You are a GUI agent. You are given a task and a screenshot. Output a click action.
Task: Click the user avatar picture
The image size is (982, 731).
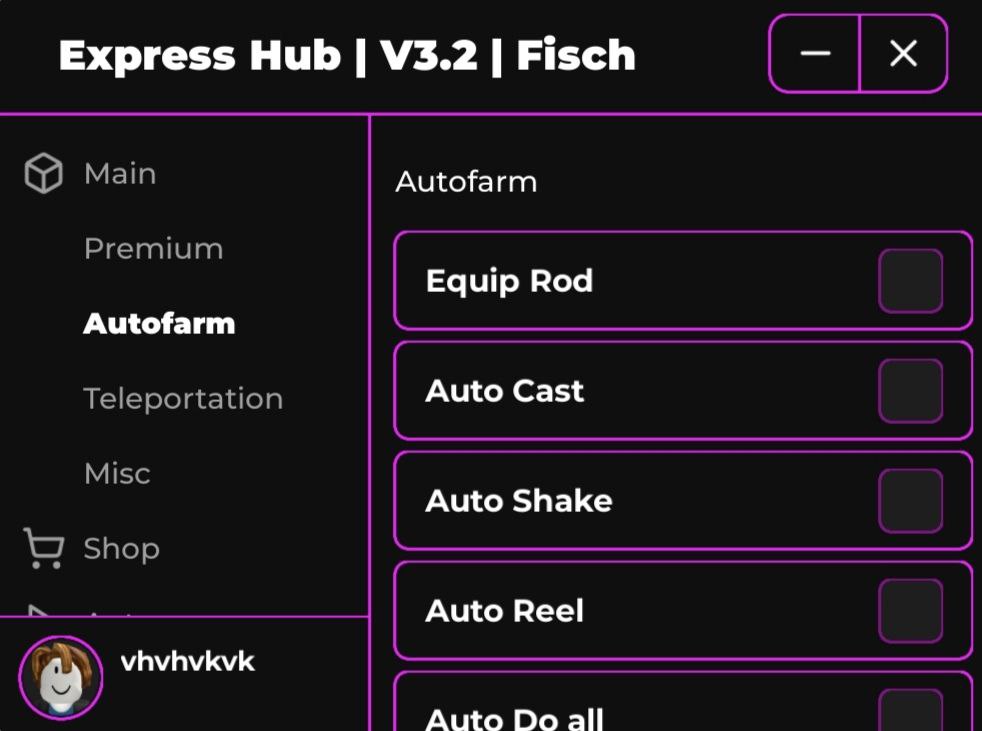(x=61, y=678)
